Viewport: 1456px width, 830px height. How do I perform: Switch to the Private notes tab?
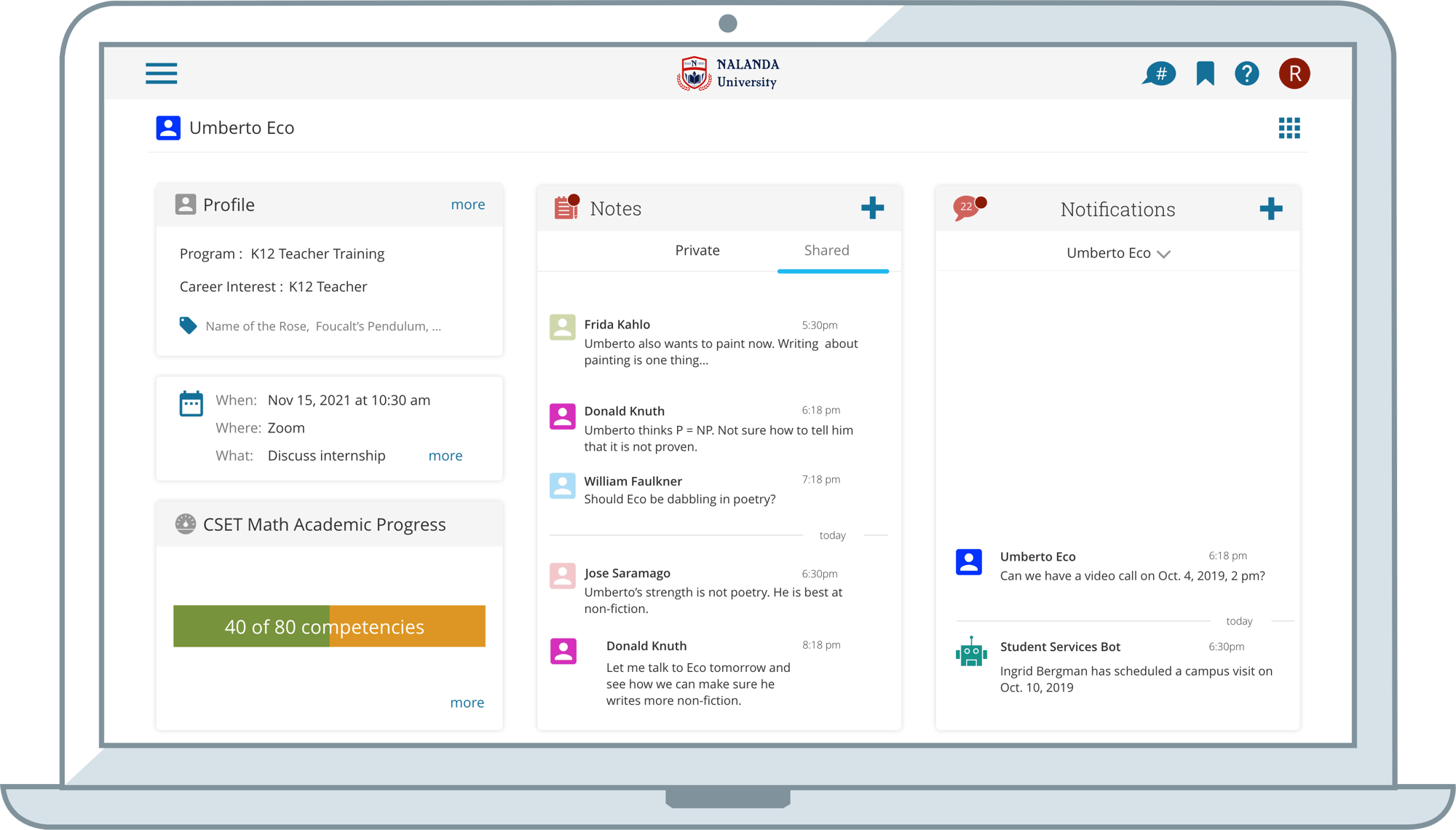(697, 250)
